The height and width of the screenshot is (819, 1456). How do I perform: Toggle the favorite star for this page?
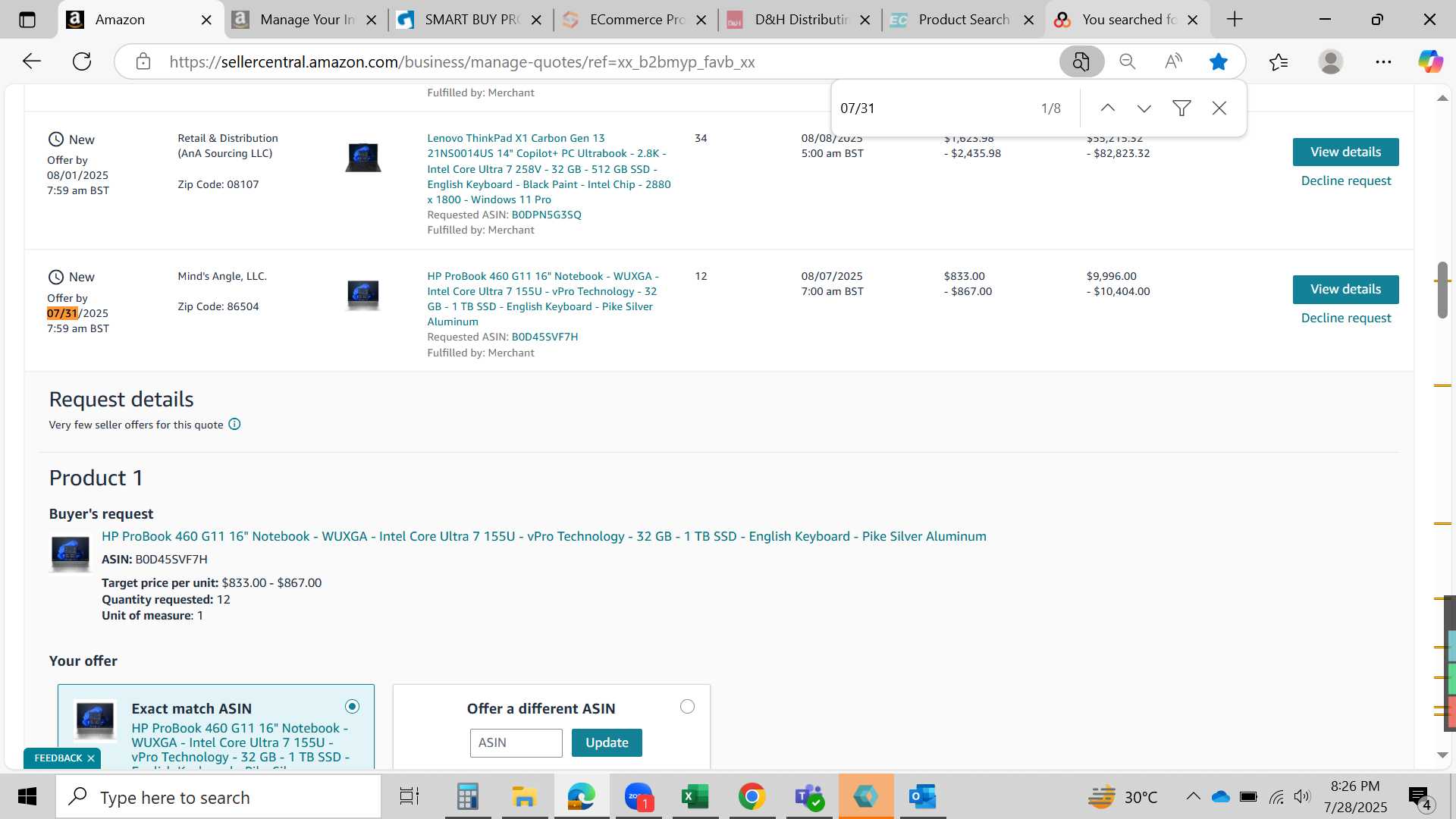tap(1219, 61)
